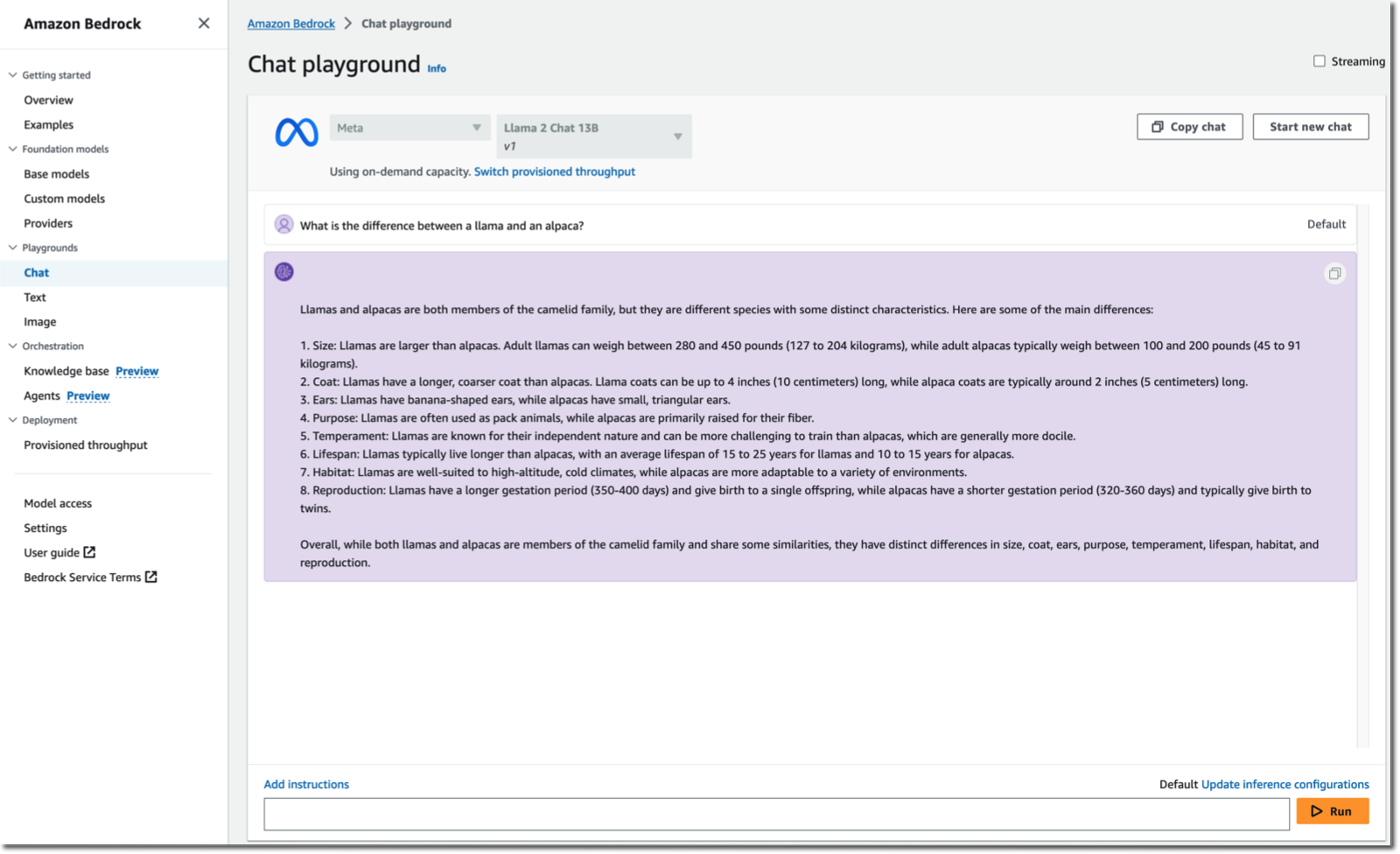Click the user avatar icon beside the question
The image size is (1400, 854).
(x=284, y=225)
